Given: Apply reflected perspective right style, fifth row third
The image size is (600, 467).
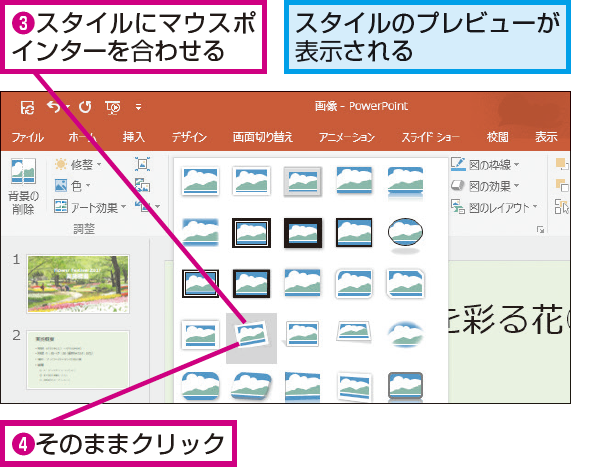Looking at the screenshot, I should [302, 387].
